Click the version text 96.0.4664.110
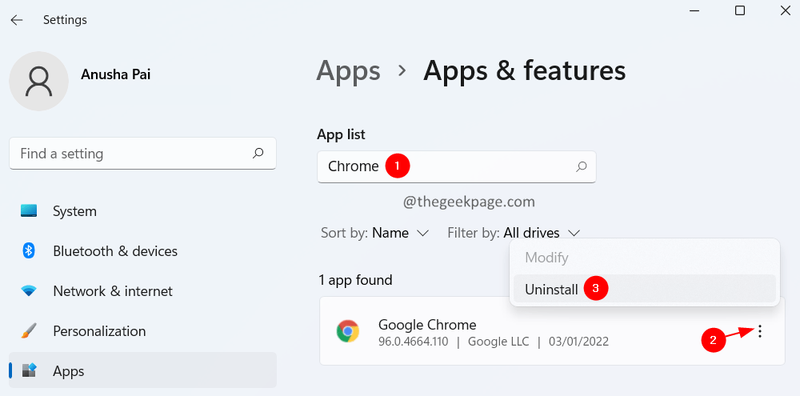This screenshot has height=396, width=800. pos(413,341)
